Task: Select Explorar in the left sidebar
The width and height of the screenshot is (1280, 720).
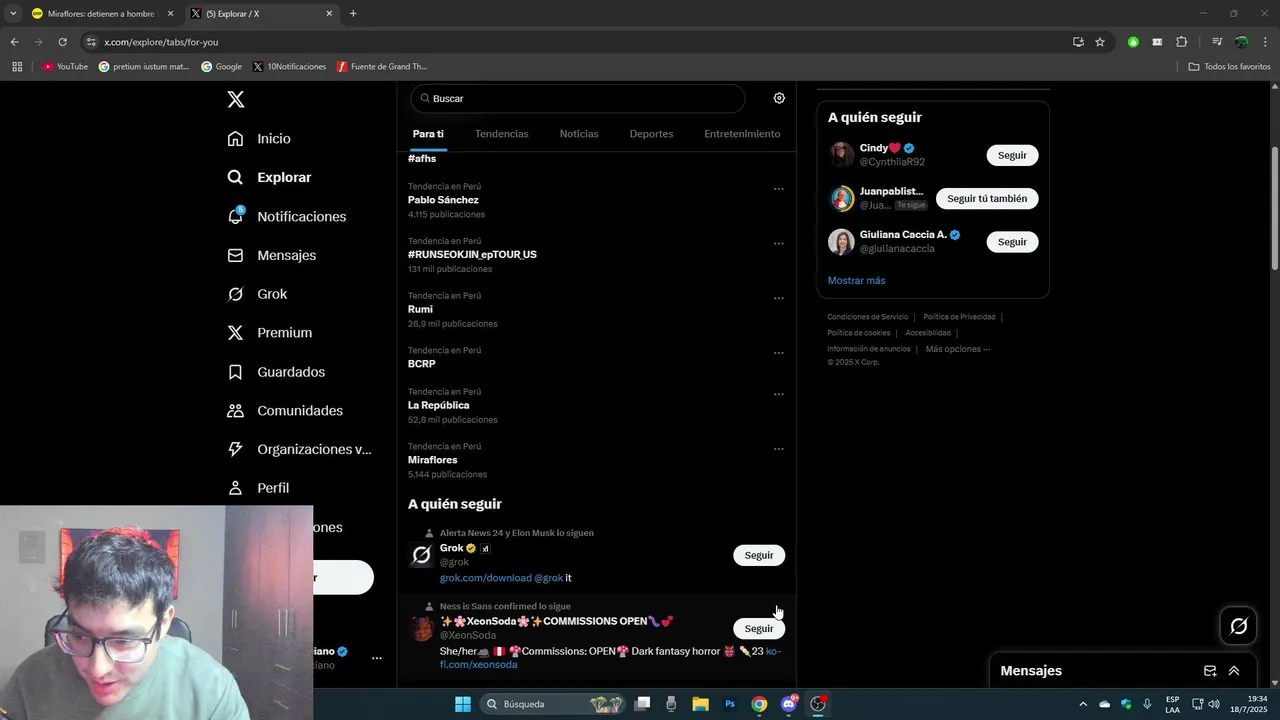Action: click(269, 177)
